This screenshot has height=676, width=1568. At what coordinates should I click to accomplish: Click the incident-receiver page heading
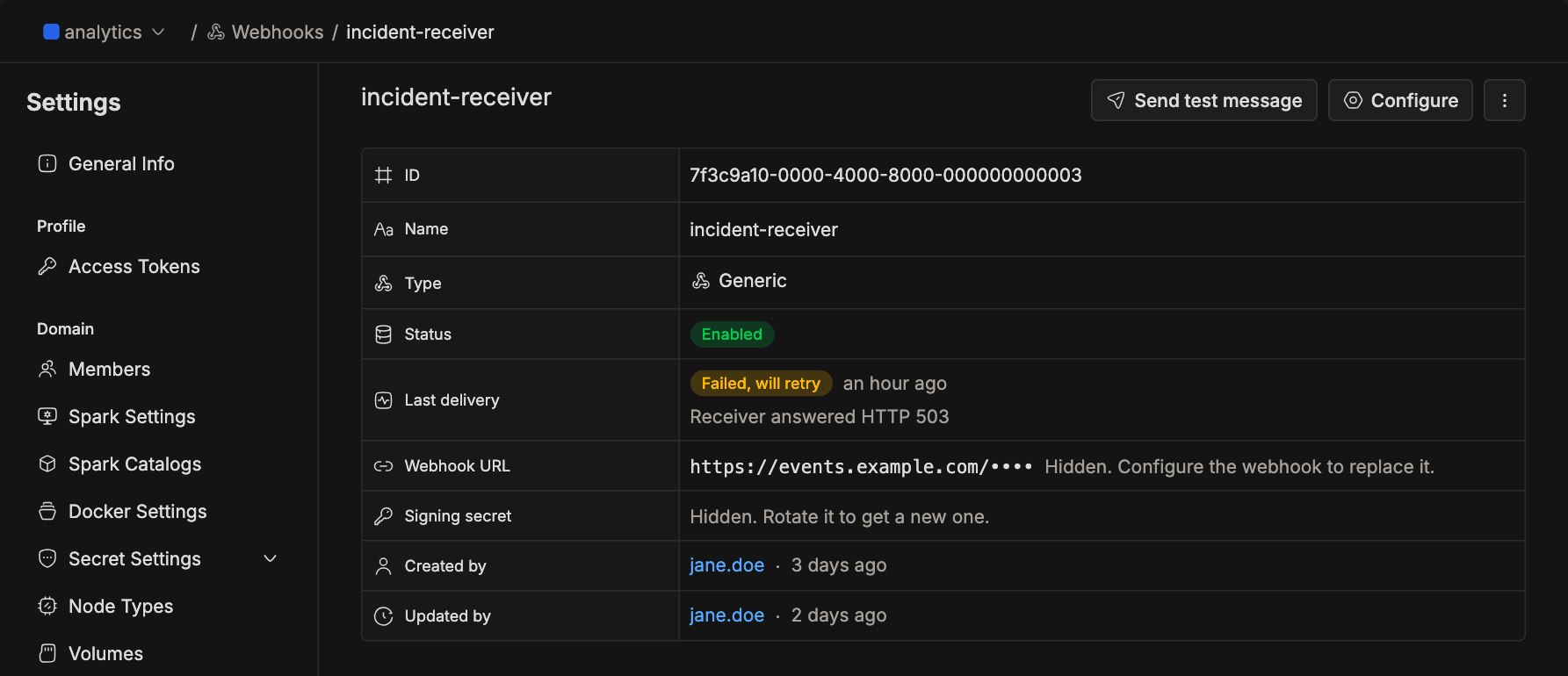456,97
